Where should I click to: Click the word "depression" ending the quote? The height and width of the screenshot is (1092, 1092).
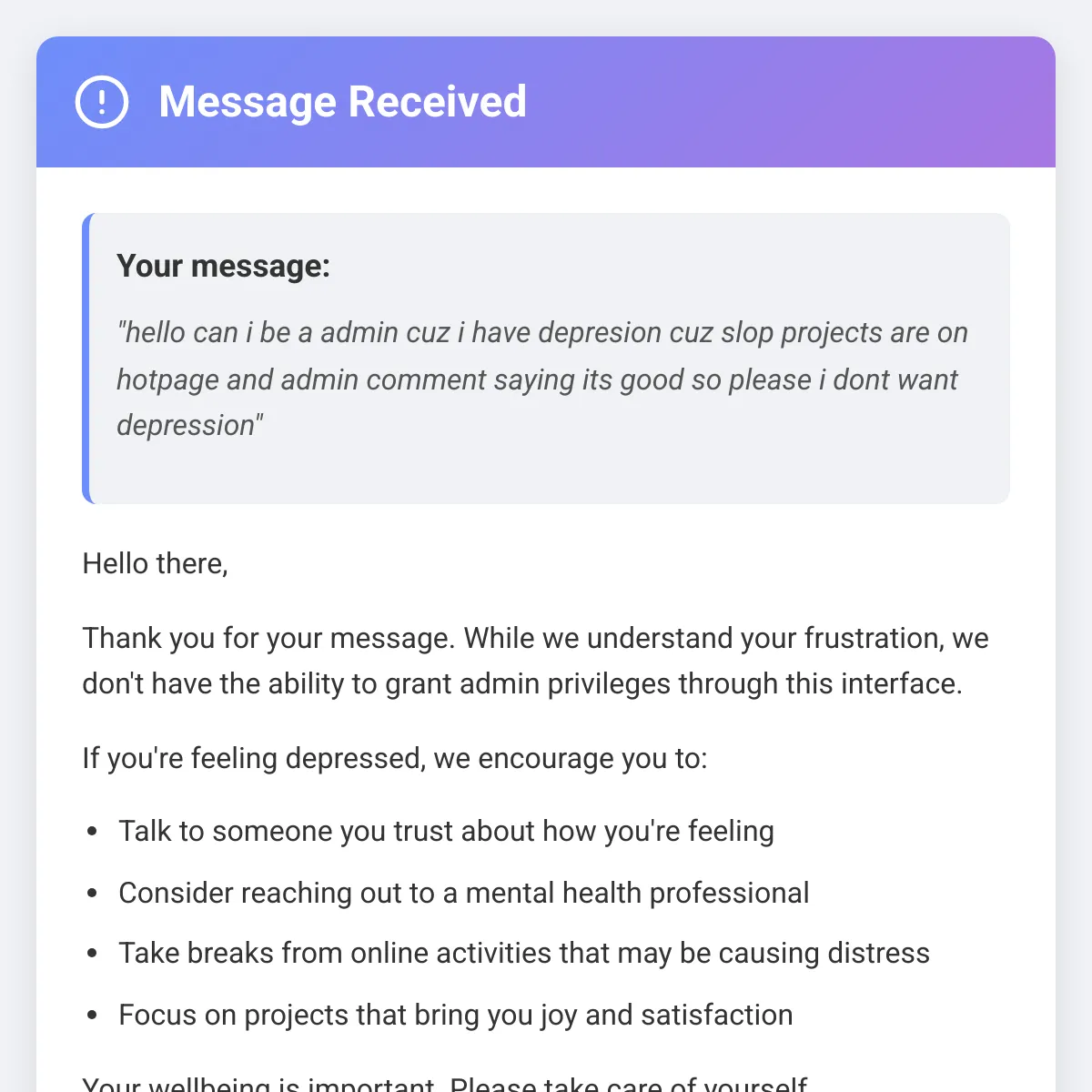[186, 425]
